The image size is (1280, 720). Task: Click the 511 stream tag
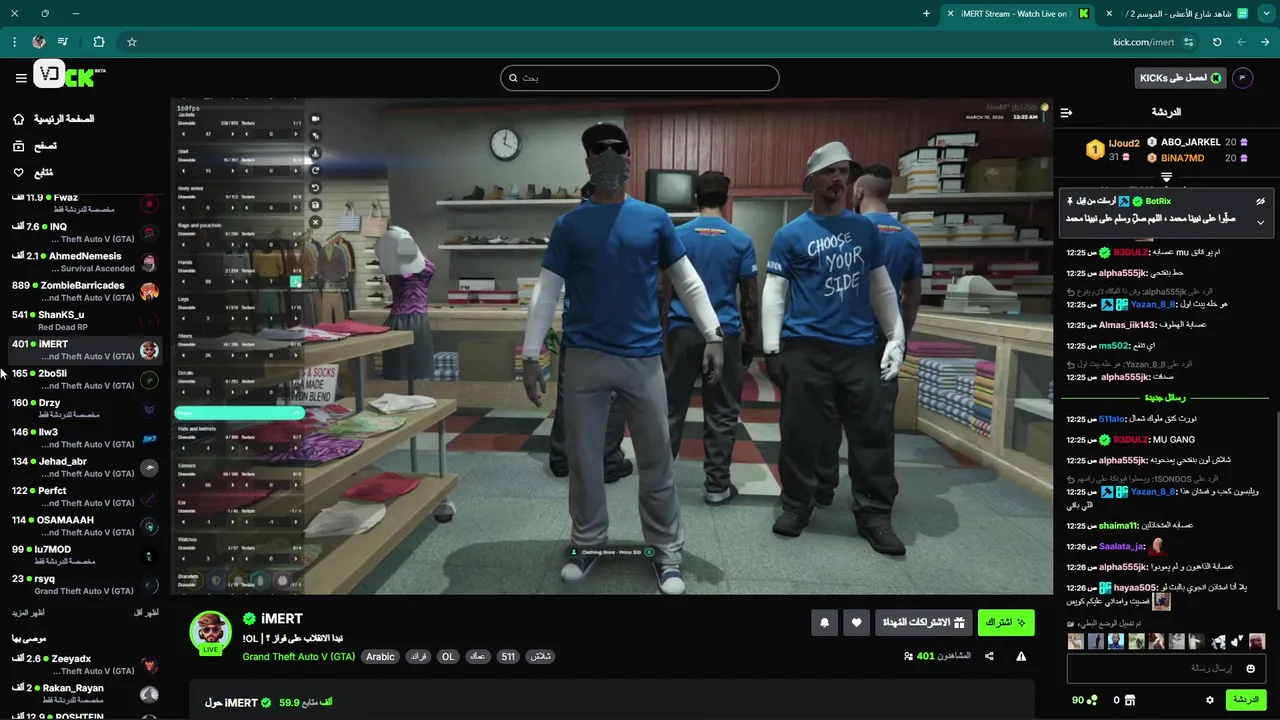coord(508,657)
